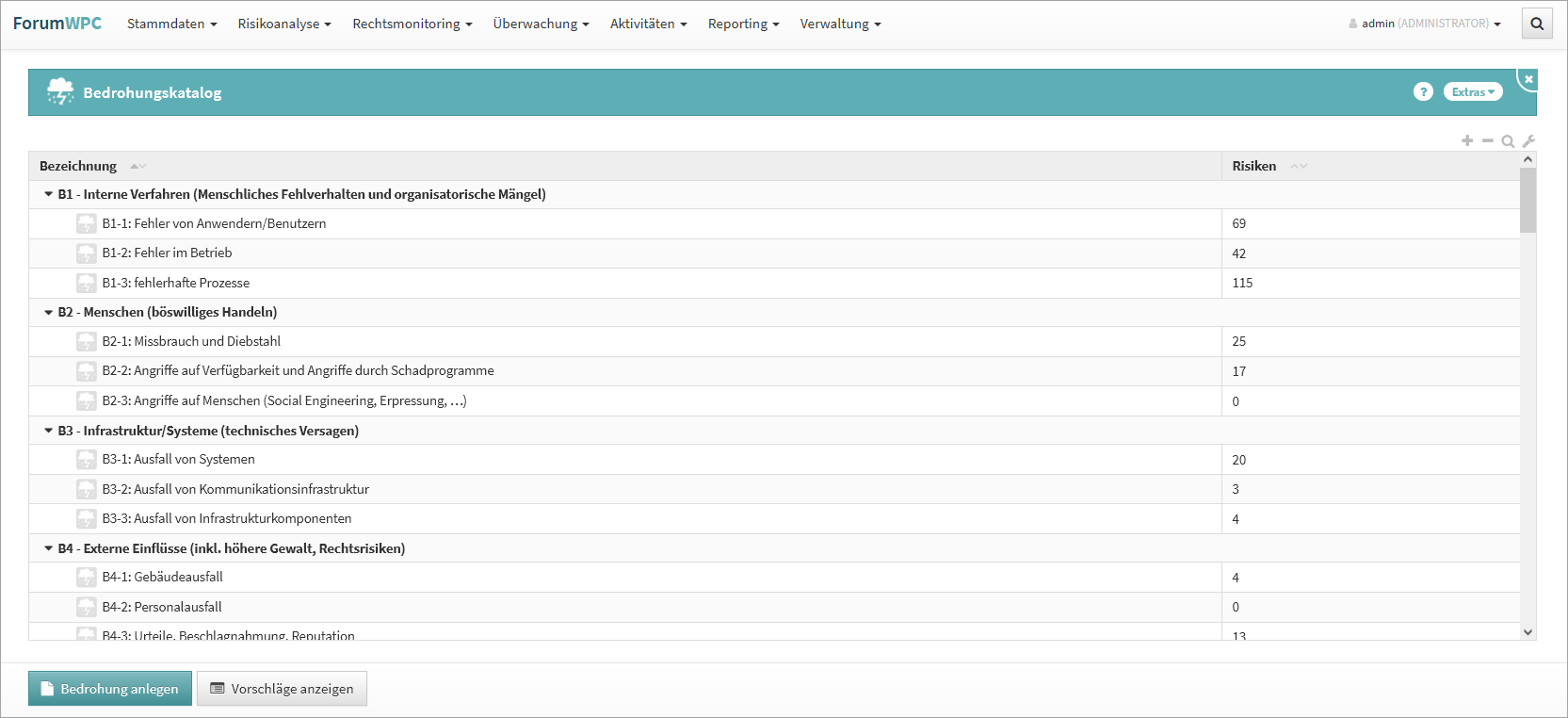
Task: Click the Bedrohung anlegen button
Action: coord(110,689)
